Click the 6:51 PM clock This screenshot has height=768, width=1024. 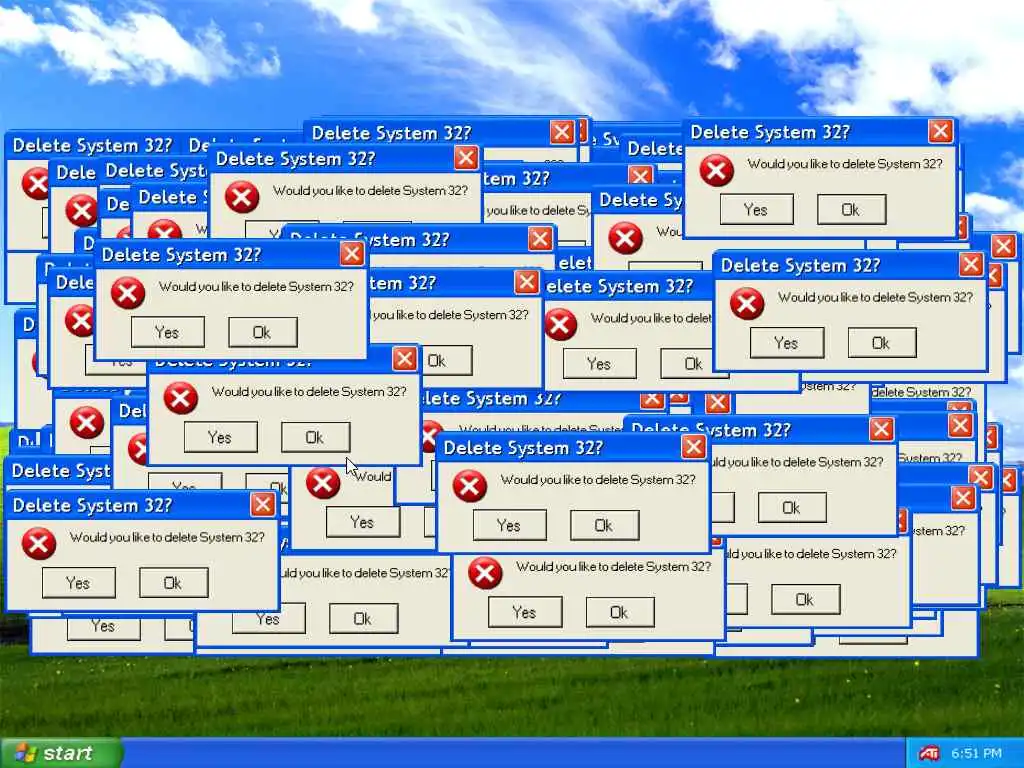tap(976, 754)
